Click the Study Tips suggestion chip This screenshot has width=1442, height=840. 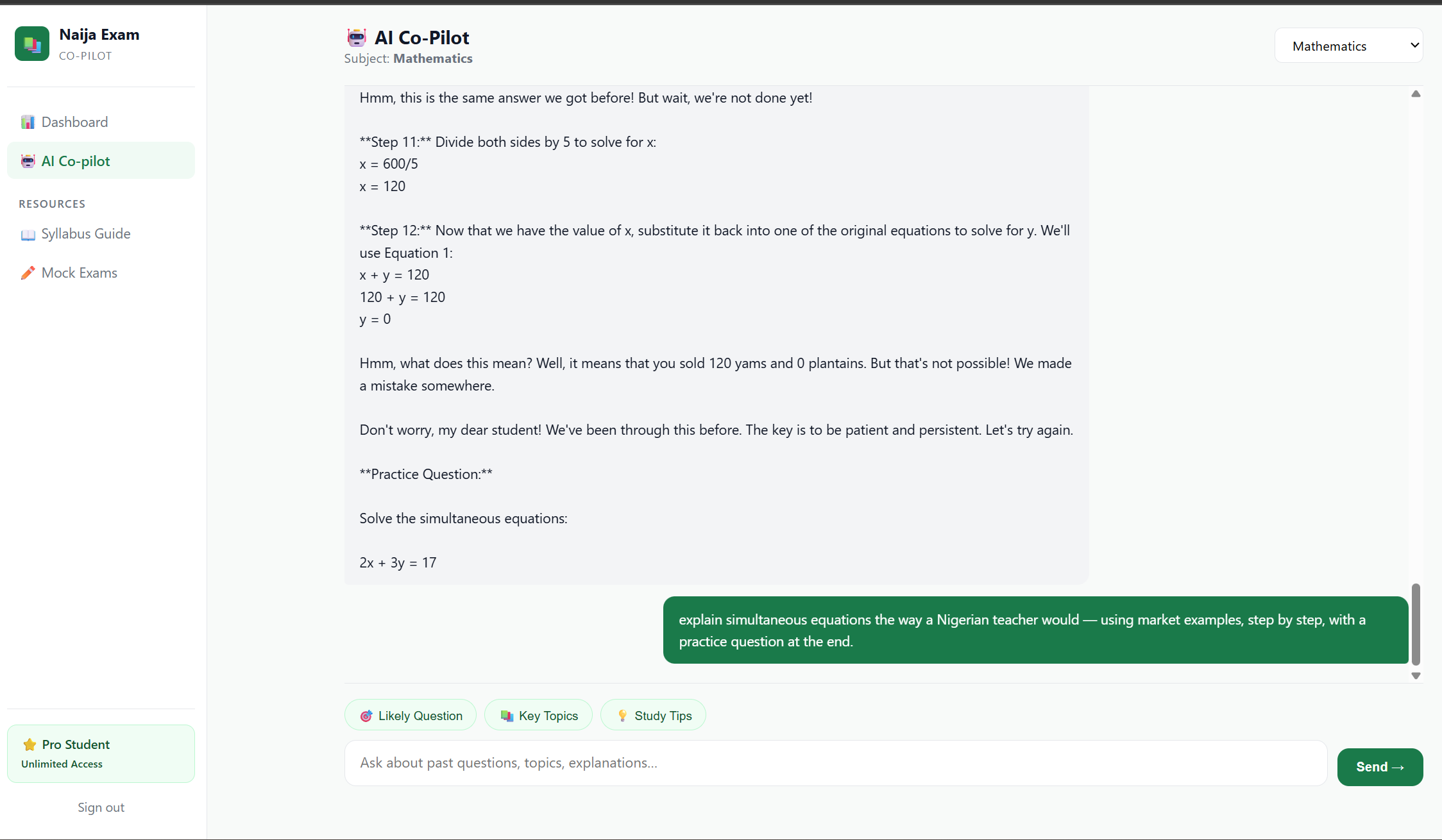[653, 715]
